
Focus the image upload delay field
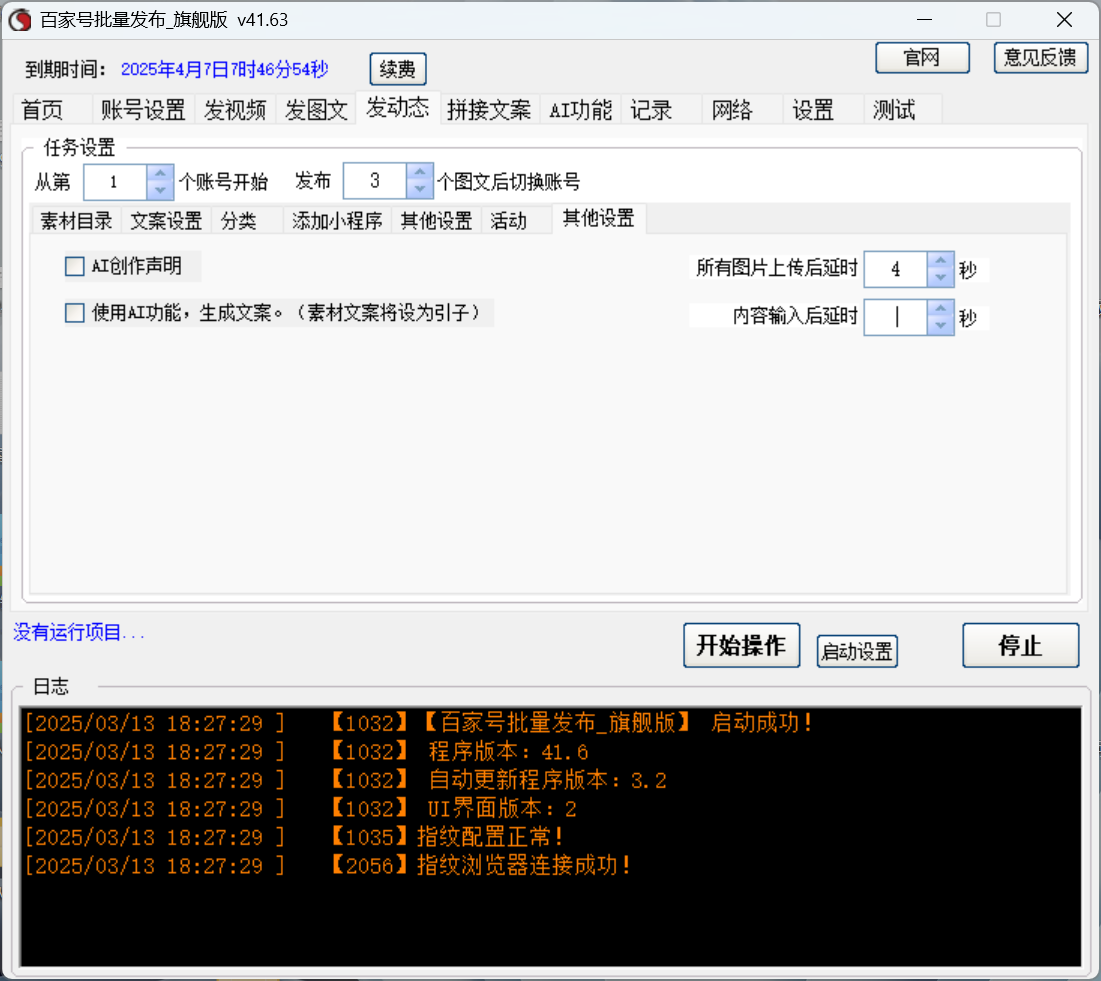coord(896,270)
